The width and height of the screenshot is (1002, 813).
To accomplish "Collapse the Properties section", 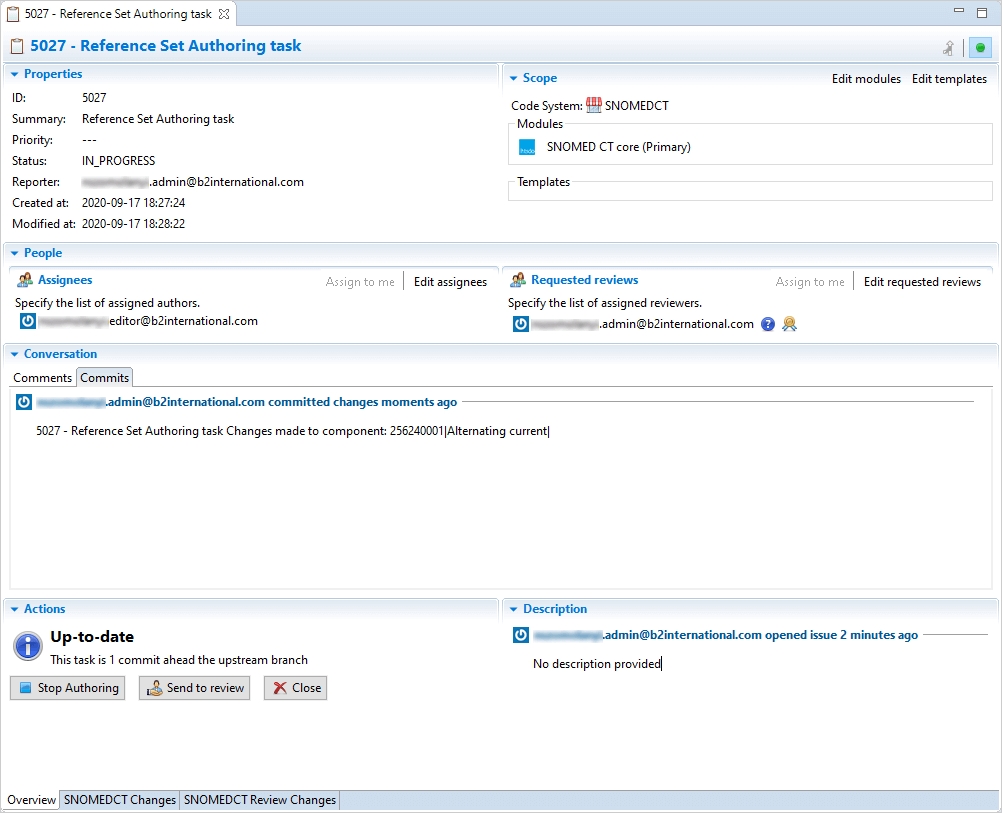I will pyautogui.click(x=14, y=74).
